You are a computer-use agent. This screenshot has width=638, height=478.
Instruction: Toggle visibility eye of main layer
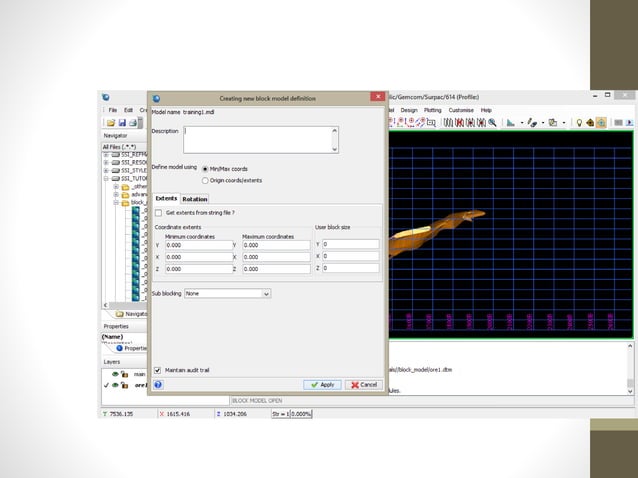[x=115, y=374]
